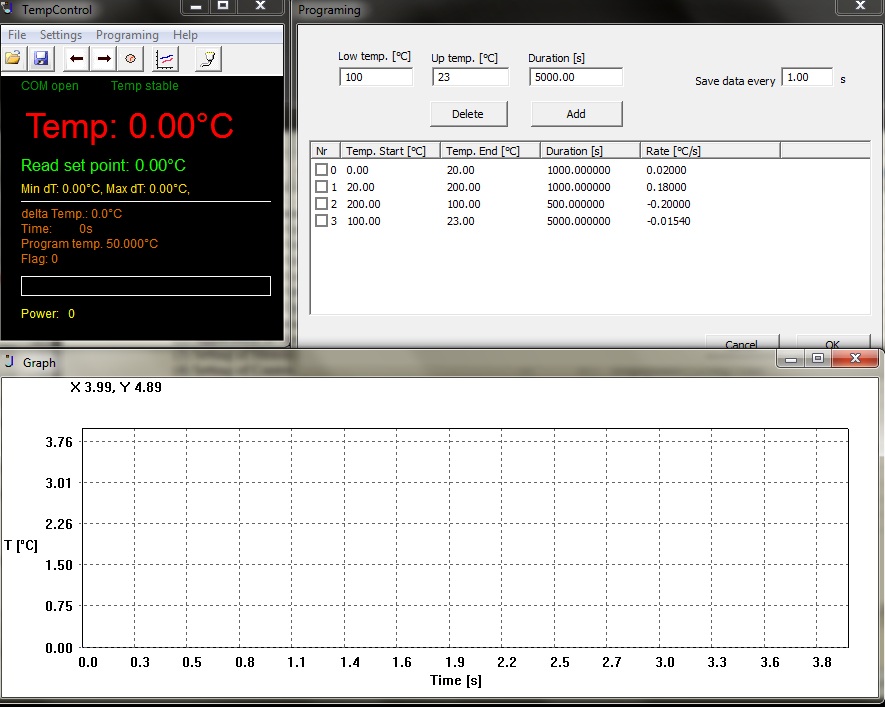Image resolution: width=885 pixels, height=707 pixels.
Task: Click the serial cable connection icon
Action: [208, 59]
